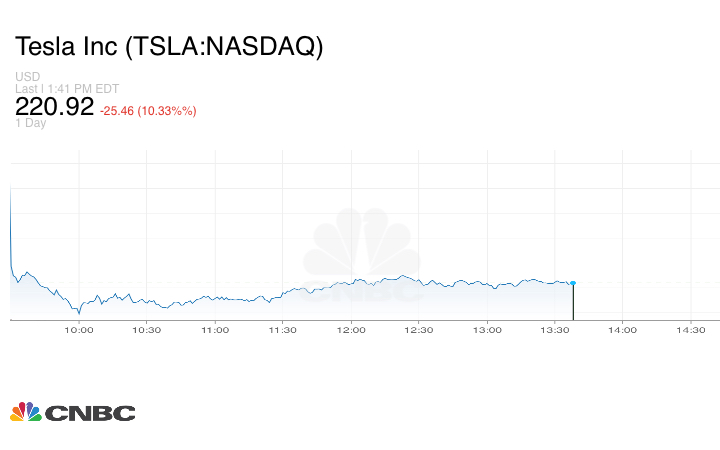Click the CNBC watermark in chart center

click(362, 257)
